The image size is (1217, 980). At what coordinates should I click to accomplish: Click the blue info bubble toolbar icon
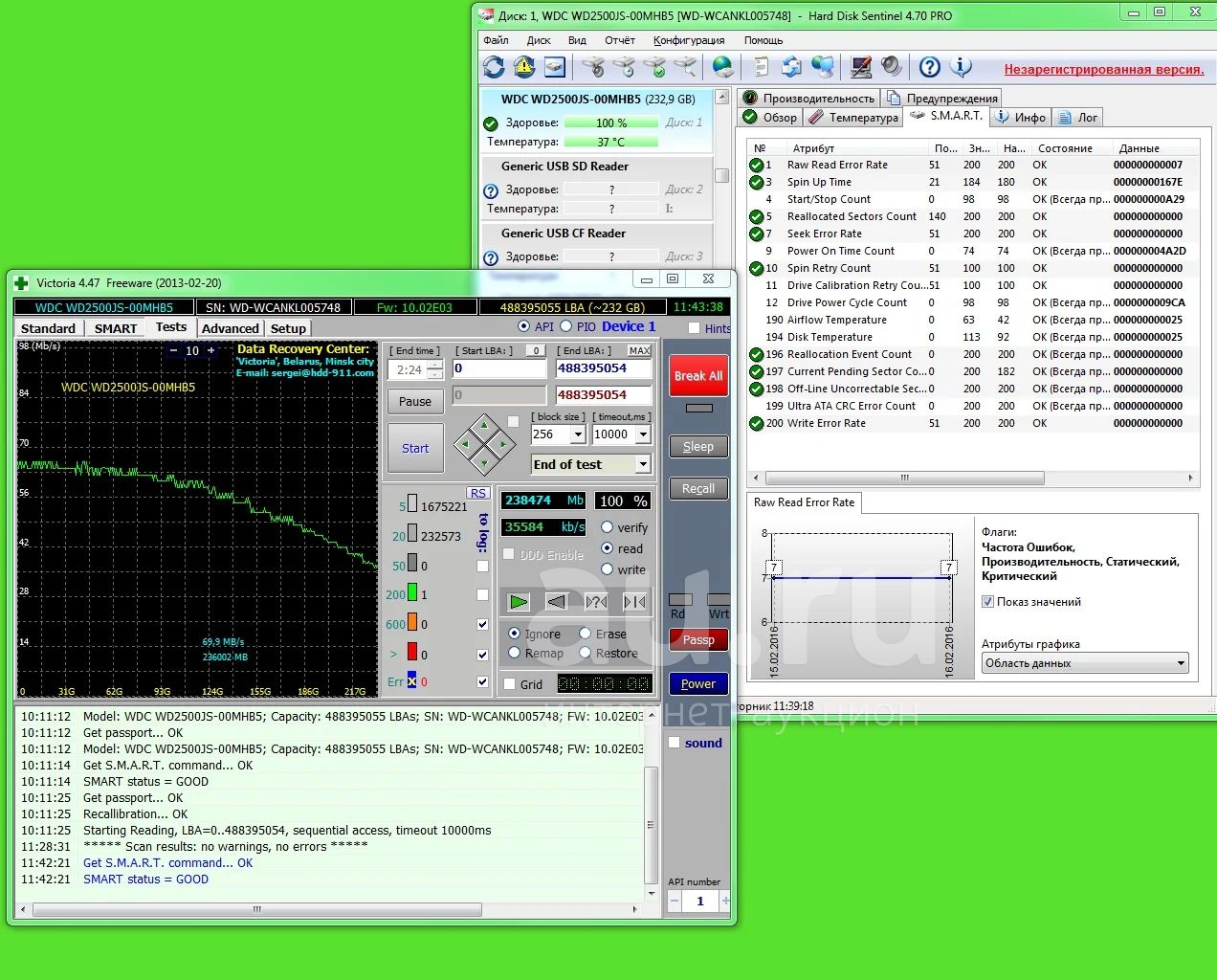tap(961, 67)
